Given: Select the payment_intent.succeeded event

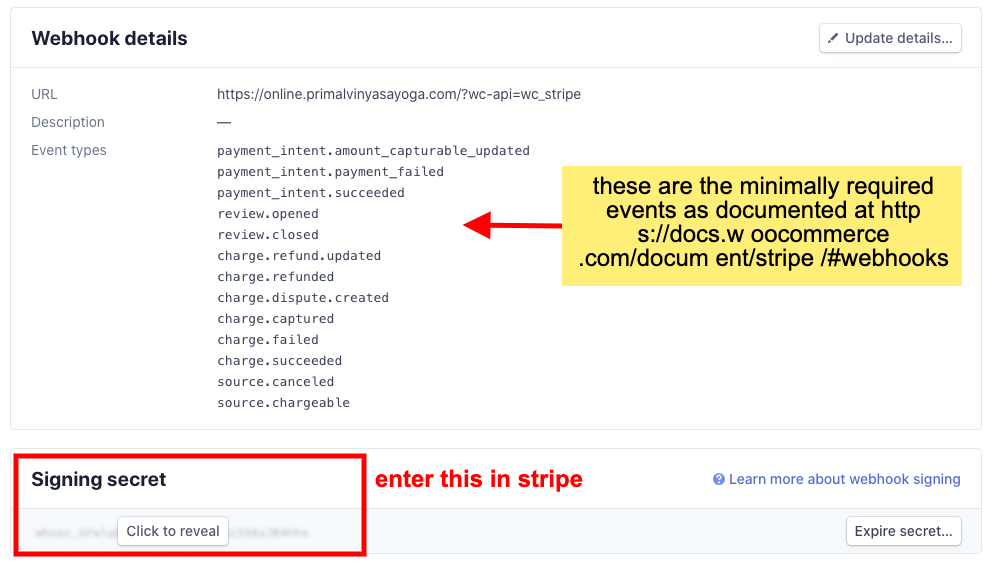Looking at the screenshot, I should [311, 193].
